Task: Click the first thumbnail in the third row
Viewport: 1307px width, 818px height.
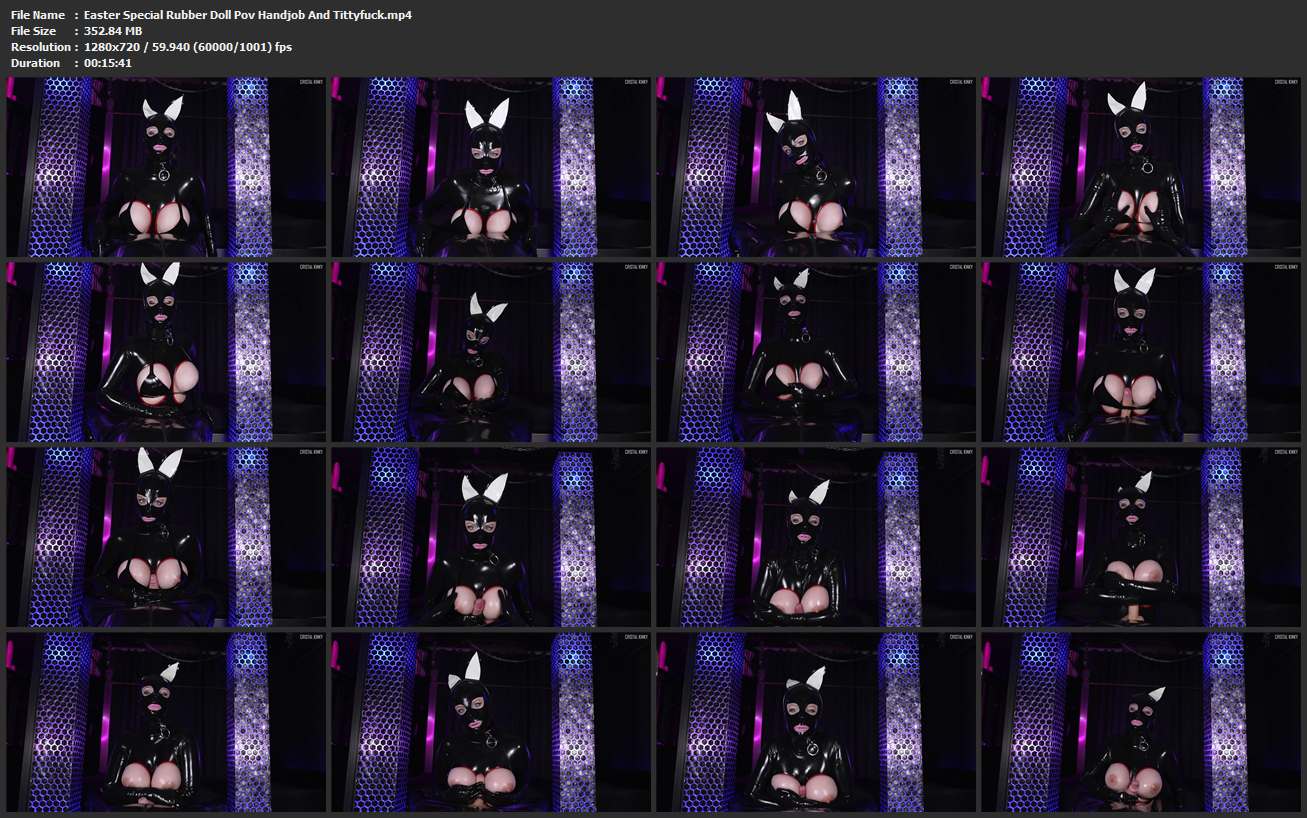Action: click(x=166, y=537)
